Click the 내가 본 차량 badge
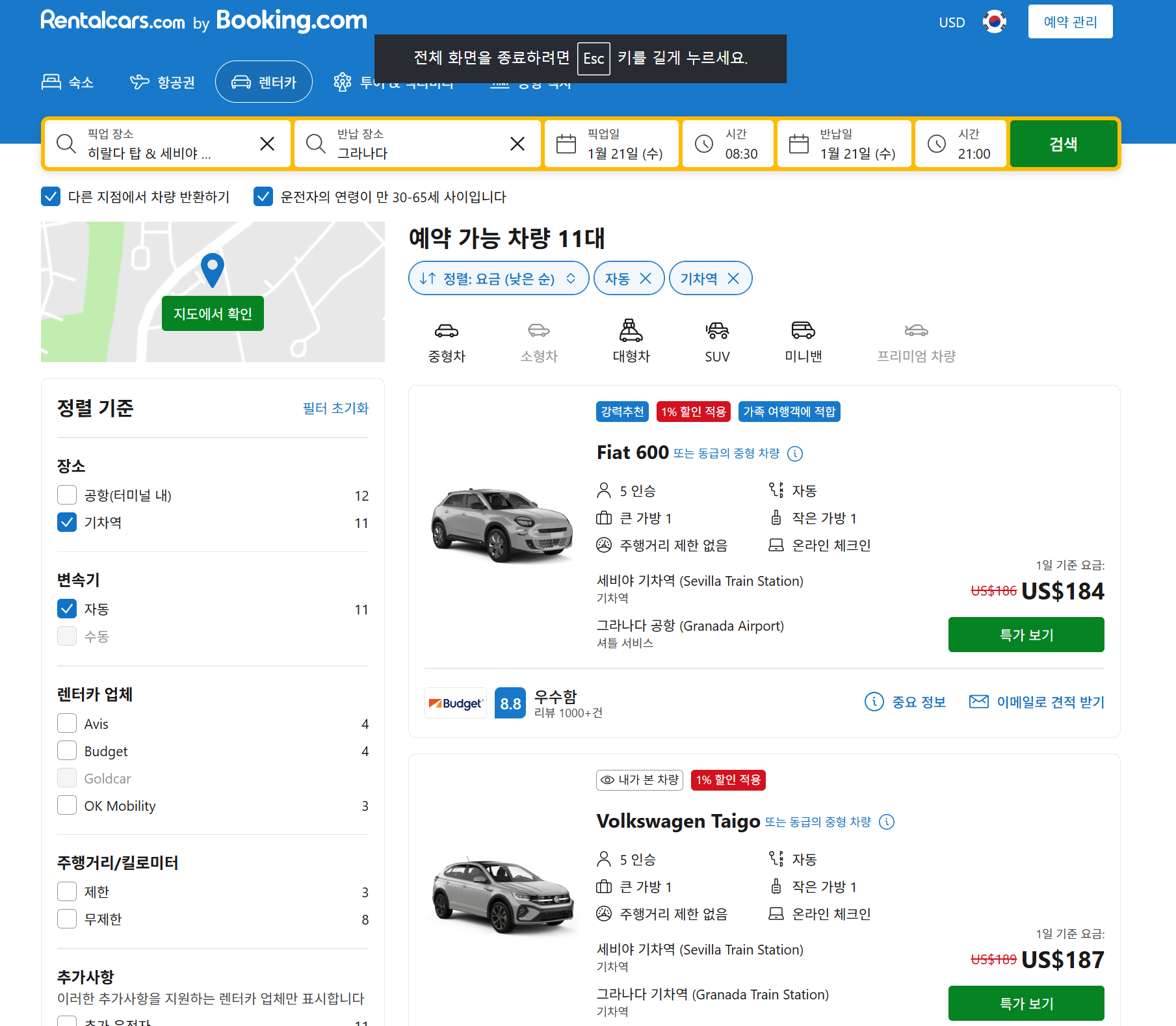This screenshot has height=1026, width=1176. (x=640, y=780)
